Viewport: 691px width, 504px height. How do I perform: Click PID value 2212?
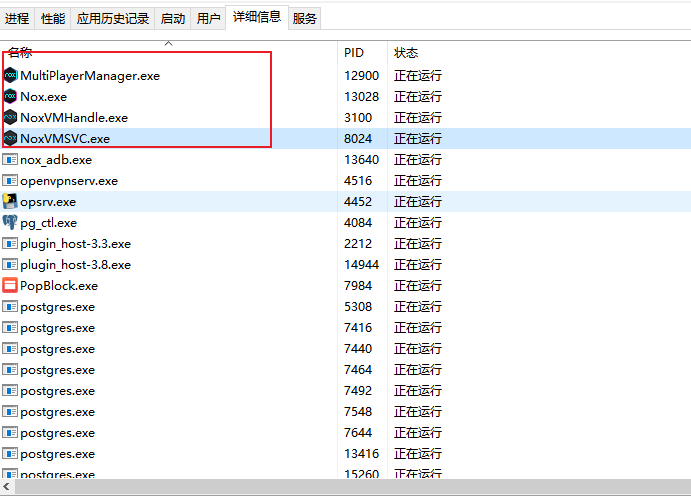tap(358, 244)
